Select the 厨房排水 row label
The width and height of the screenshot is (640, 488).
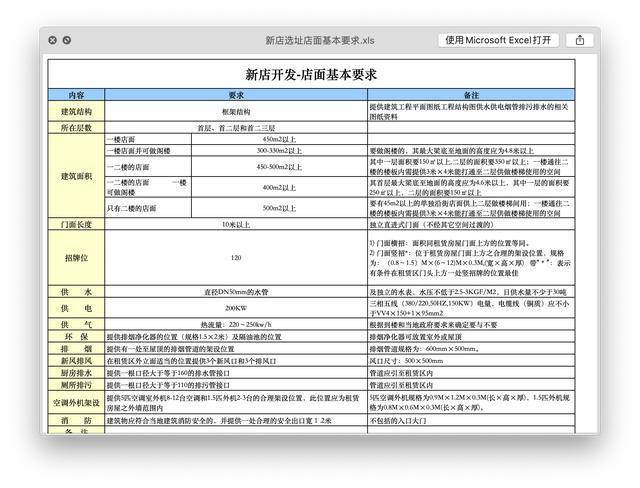[77, 372]
